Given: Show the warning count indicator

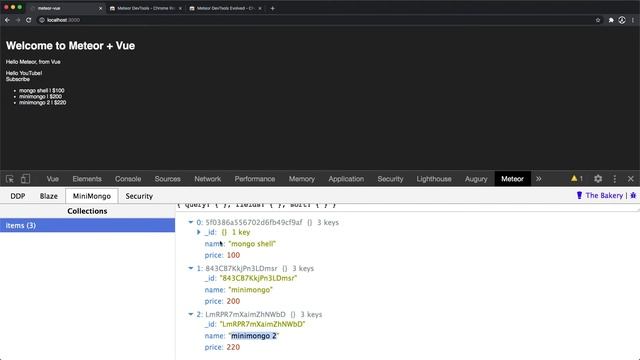Looking at the screenshot, I should tap(577, 179).
